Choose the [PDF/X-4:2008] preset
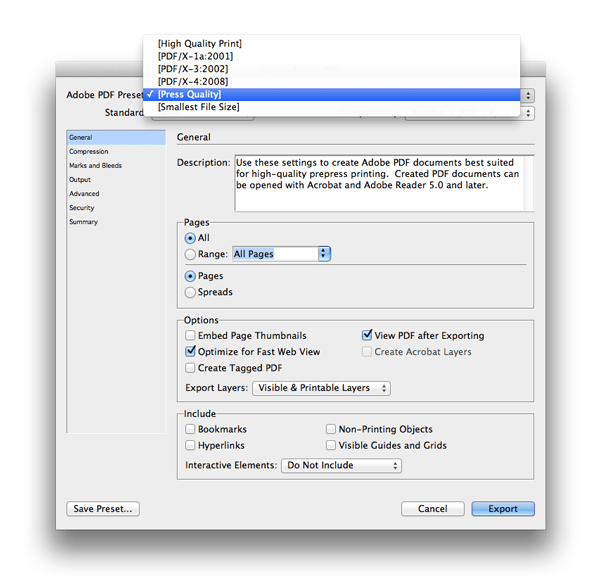This screenshot has height=582, width=600. click(x=331, y=82)
